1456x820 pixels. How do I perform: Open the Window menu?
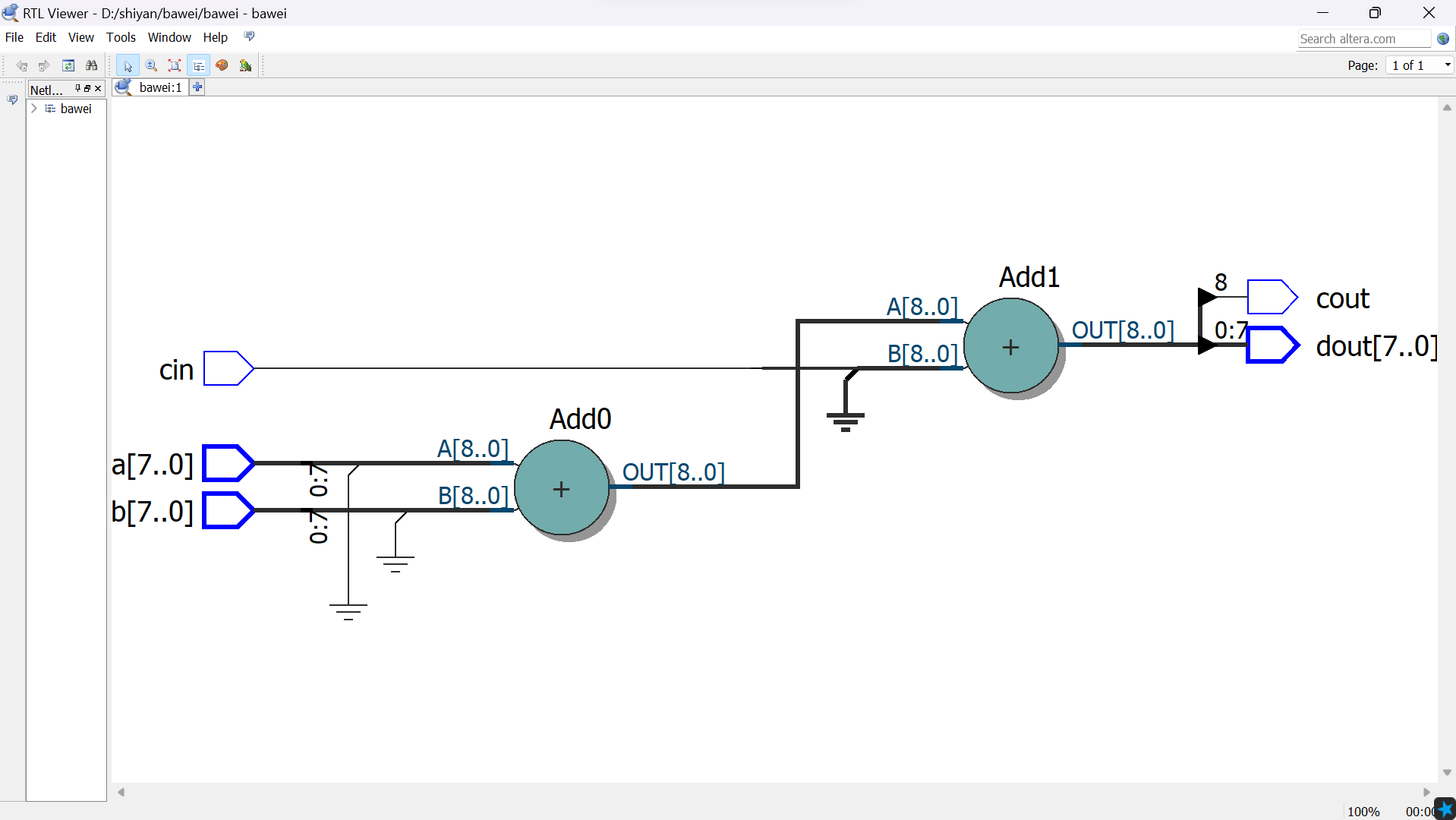pos(169,37)
